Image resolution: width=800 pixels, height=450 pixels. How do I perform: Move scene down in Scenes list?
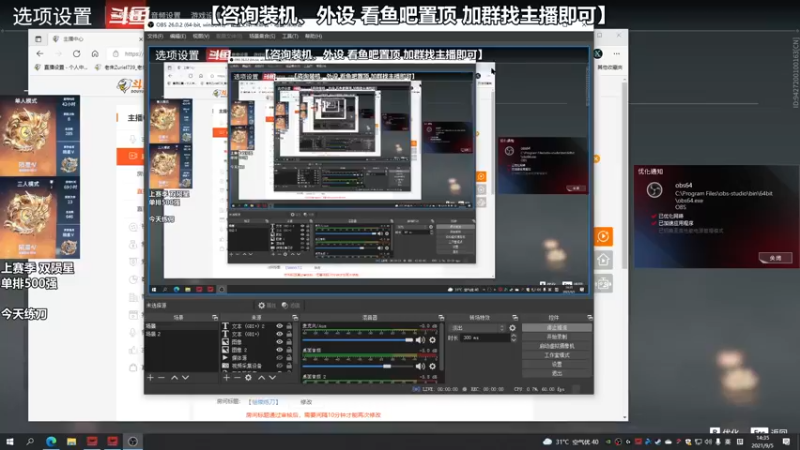[186, 378]
